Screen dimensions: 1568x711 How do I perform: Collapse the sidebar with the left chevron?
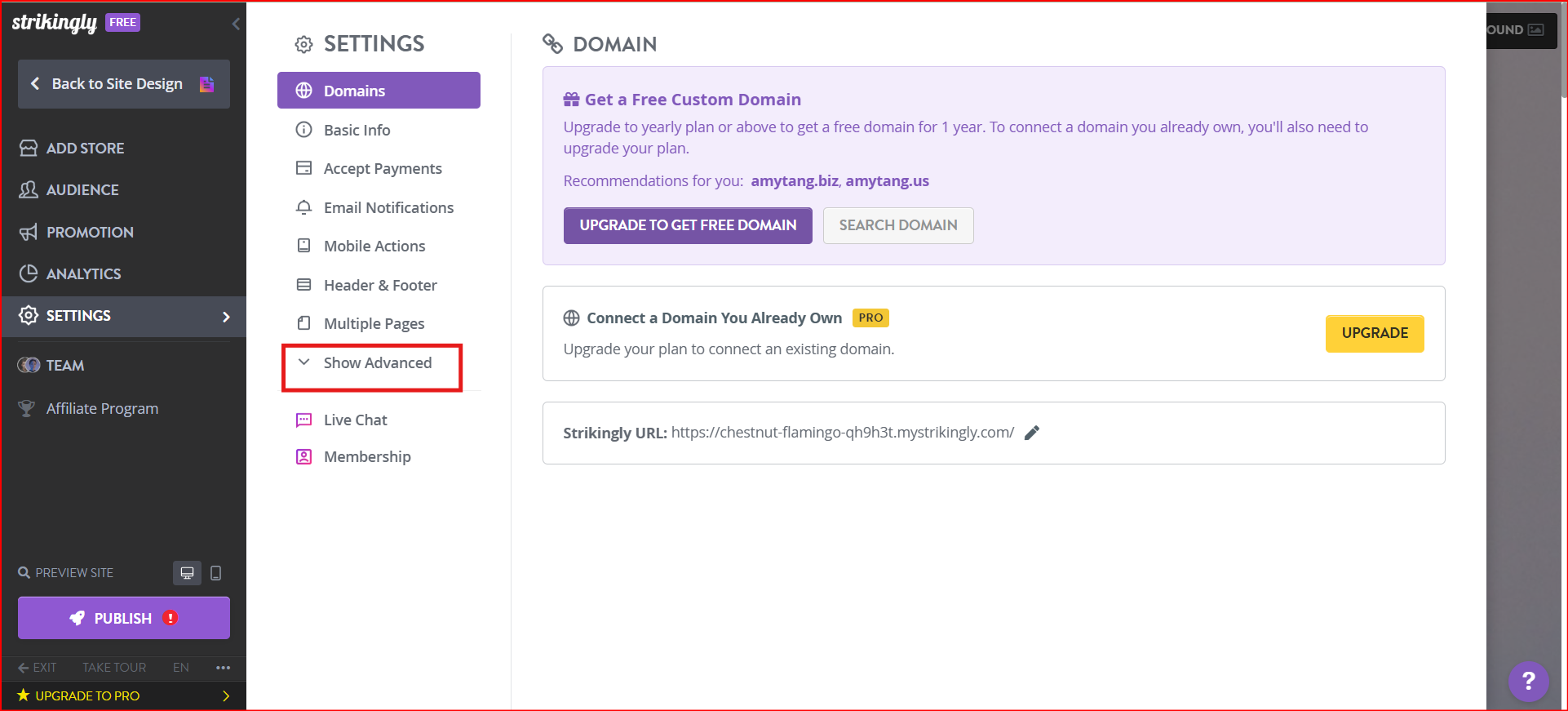[x=236, y=24]
